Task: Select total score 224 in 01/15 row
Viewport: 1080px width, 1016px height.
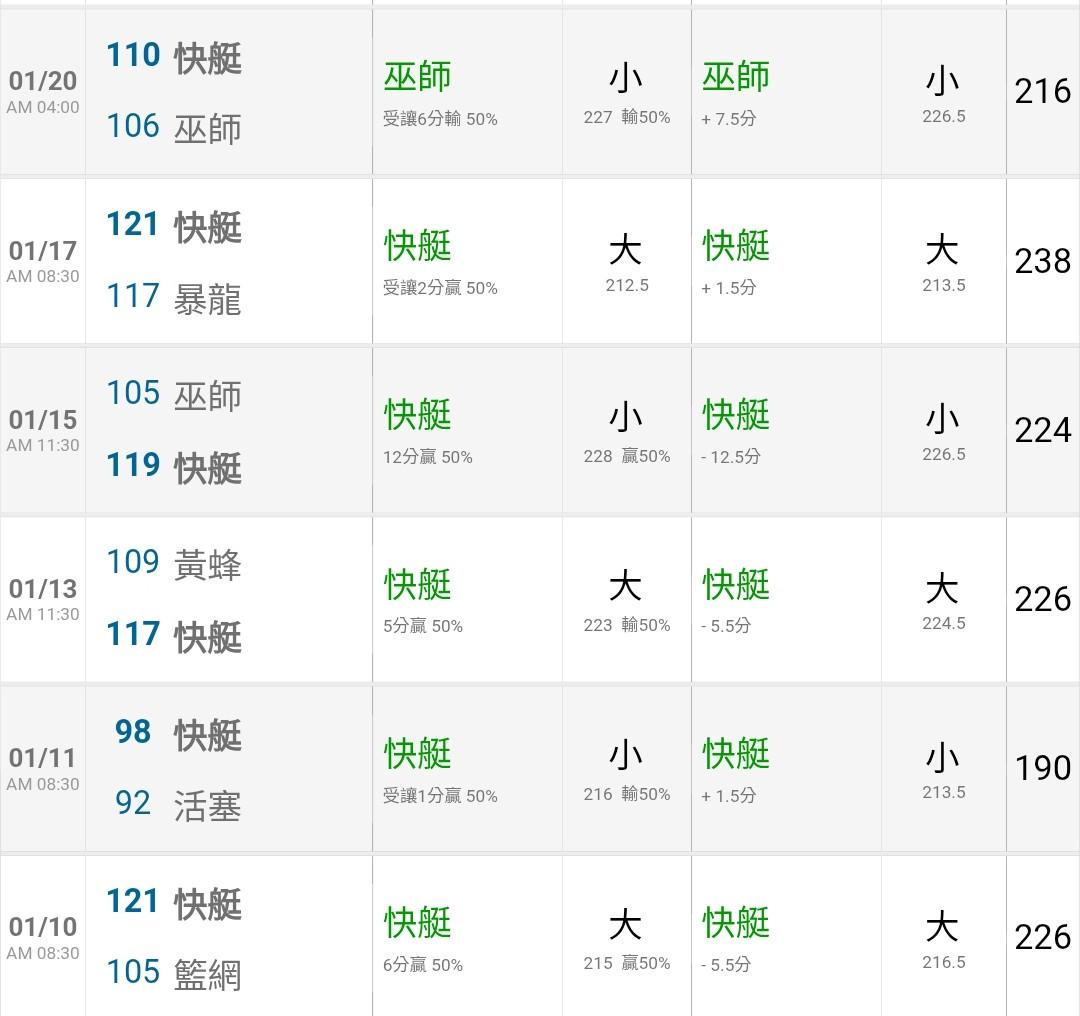Action: click(x=1042, y=430)
